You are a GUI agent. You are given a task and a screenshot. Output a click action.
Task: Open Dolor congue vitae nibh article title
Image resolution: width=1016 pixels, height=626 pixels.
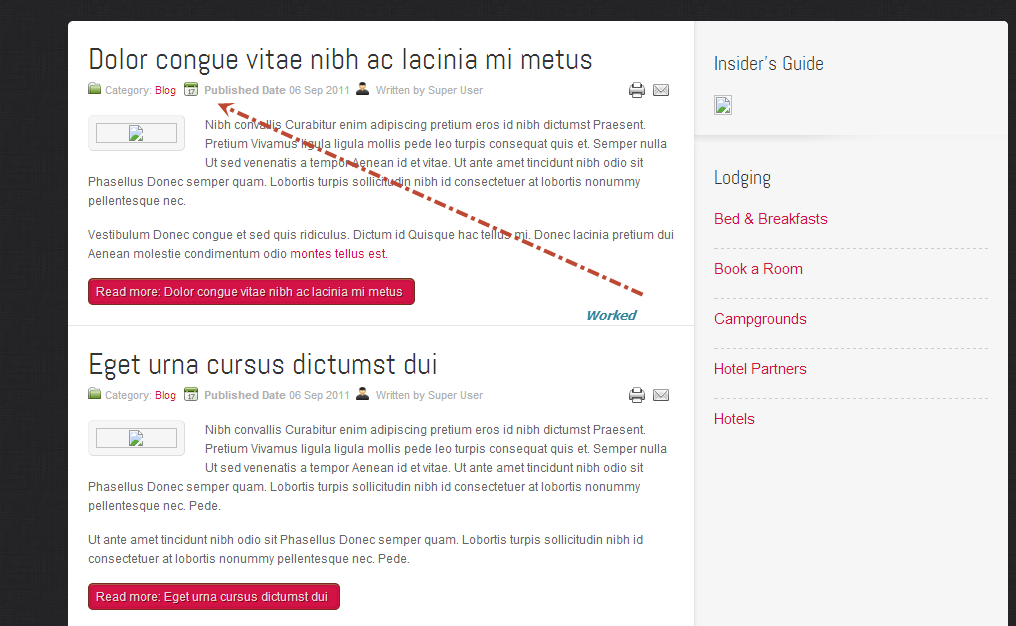click(x=340, y=60)
